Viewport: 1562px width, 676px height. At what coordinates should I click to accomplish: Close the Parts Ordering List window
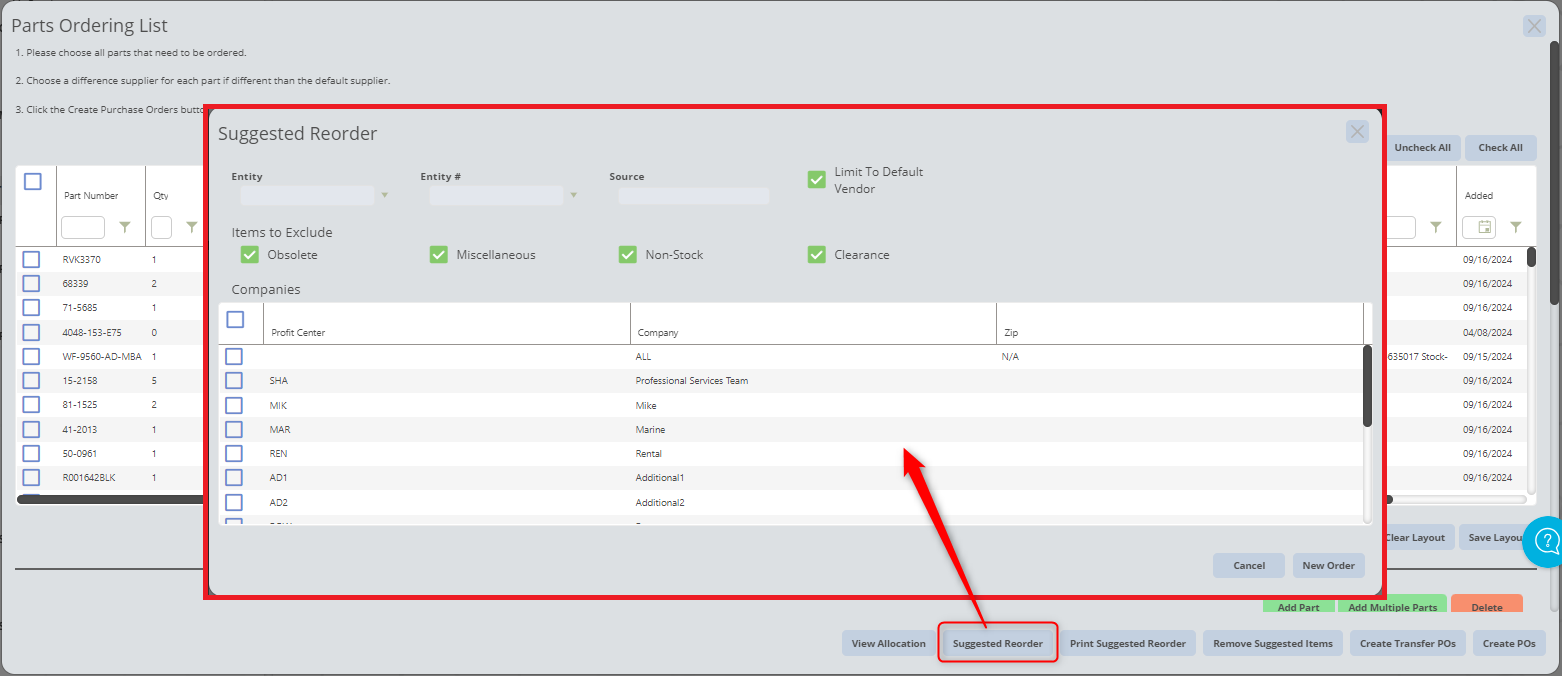pos(1534,27)
